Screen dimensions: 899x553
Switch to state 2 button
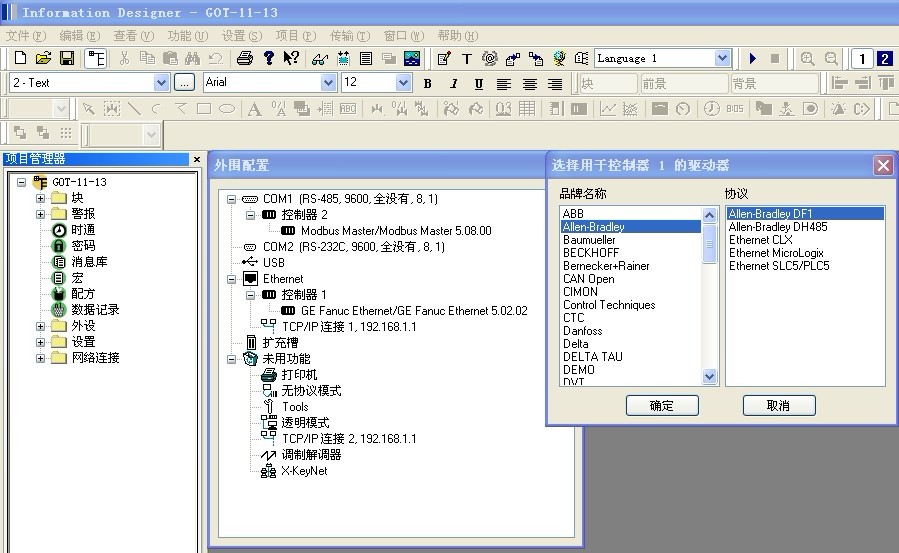pos(885,58)
